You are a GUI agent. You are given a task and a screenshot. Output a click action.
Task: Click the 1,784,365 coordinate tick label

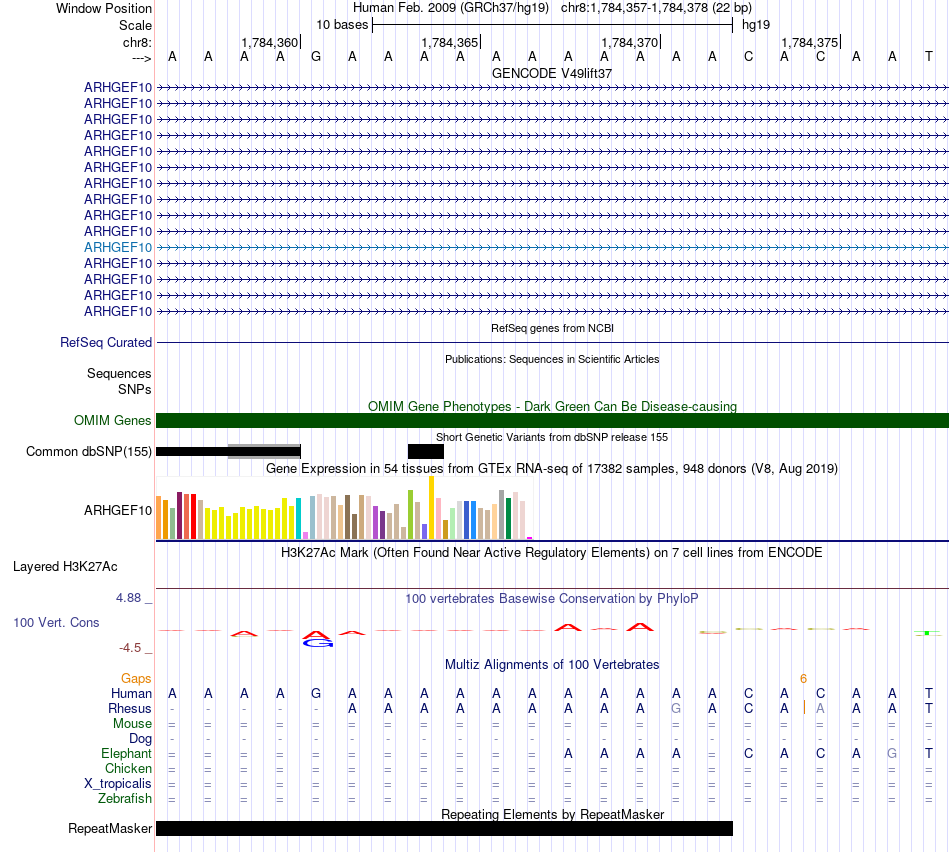pyautogui.click(x=450, y=42)
